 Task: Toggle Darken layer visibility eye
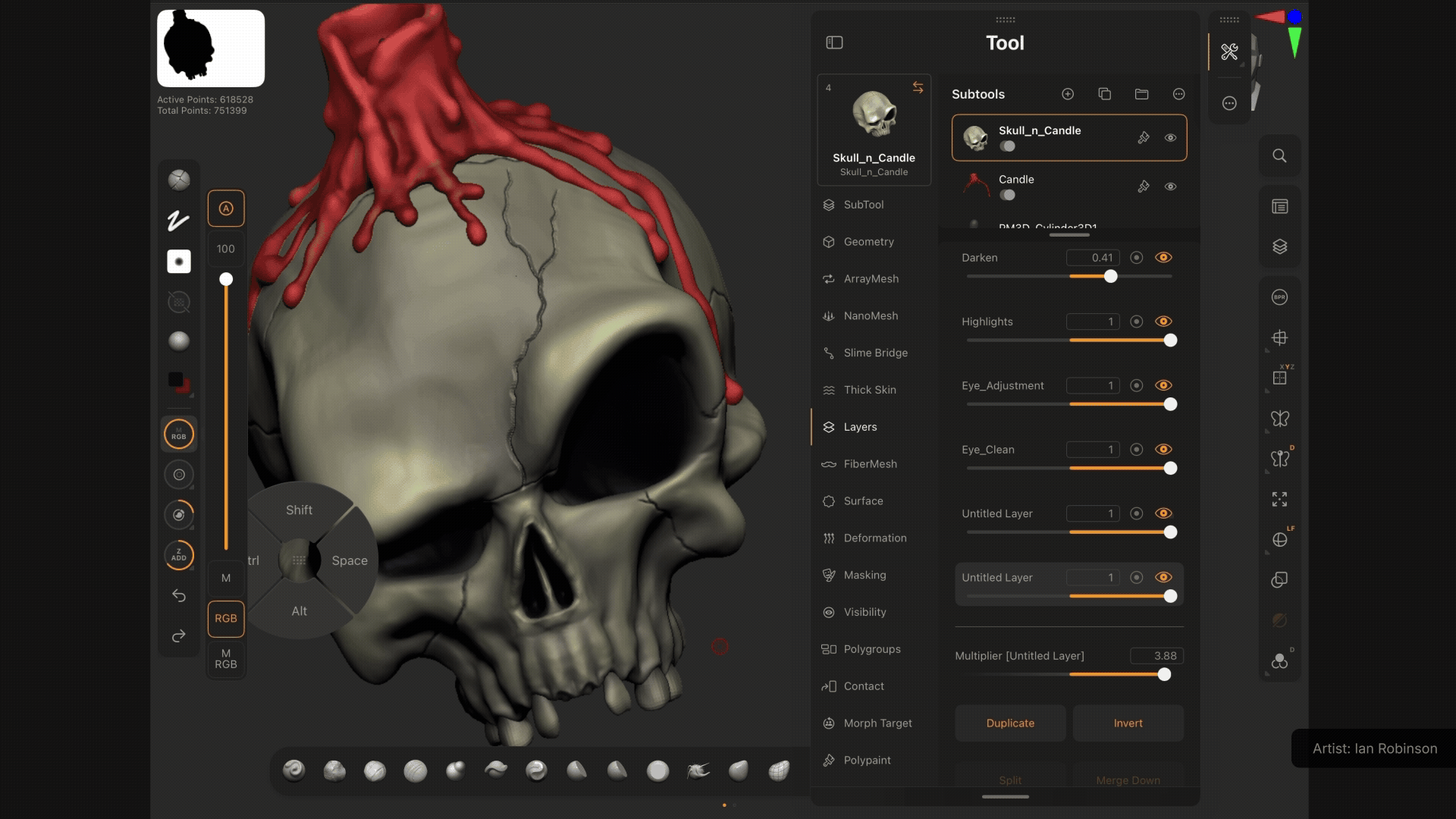pyautogui.click(x=1163, y=258)
